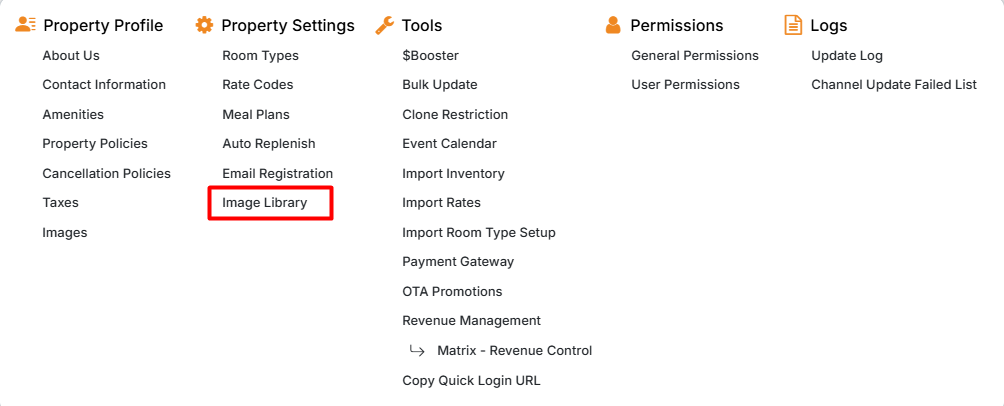This screenshot has height=406, width=1004.
Task: Open OTA Promotions
Action: (x=452, y=292)
